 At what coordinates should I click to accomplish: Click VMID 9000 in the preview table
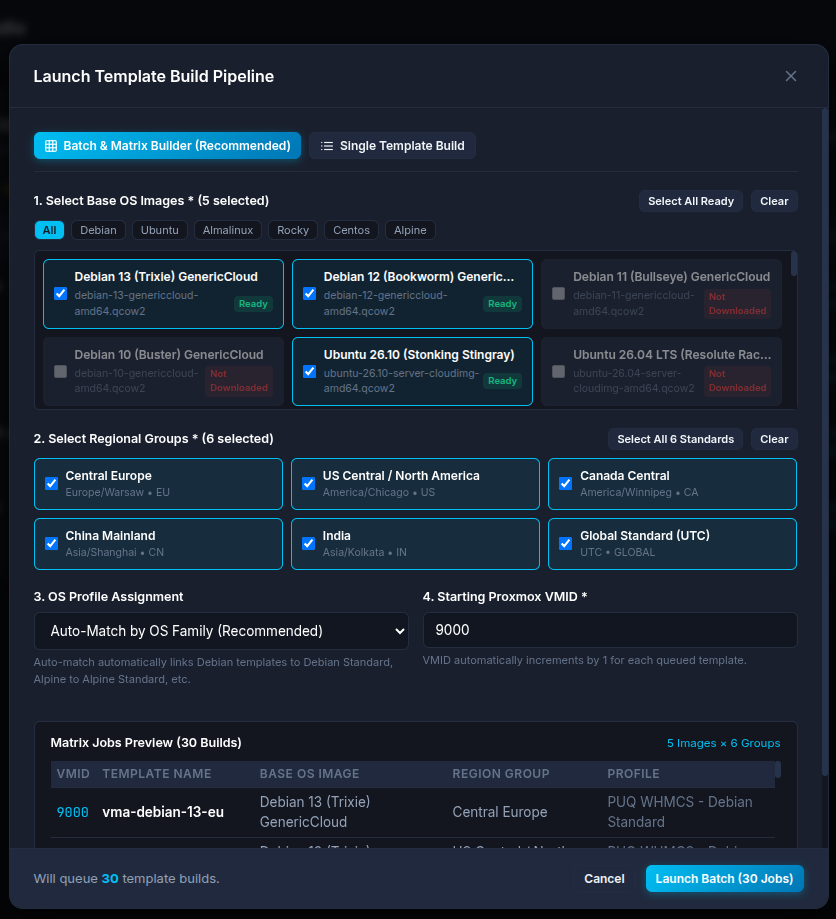click(x=73, y=812)
